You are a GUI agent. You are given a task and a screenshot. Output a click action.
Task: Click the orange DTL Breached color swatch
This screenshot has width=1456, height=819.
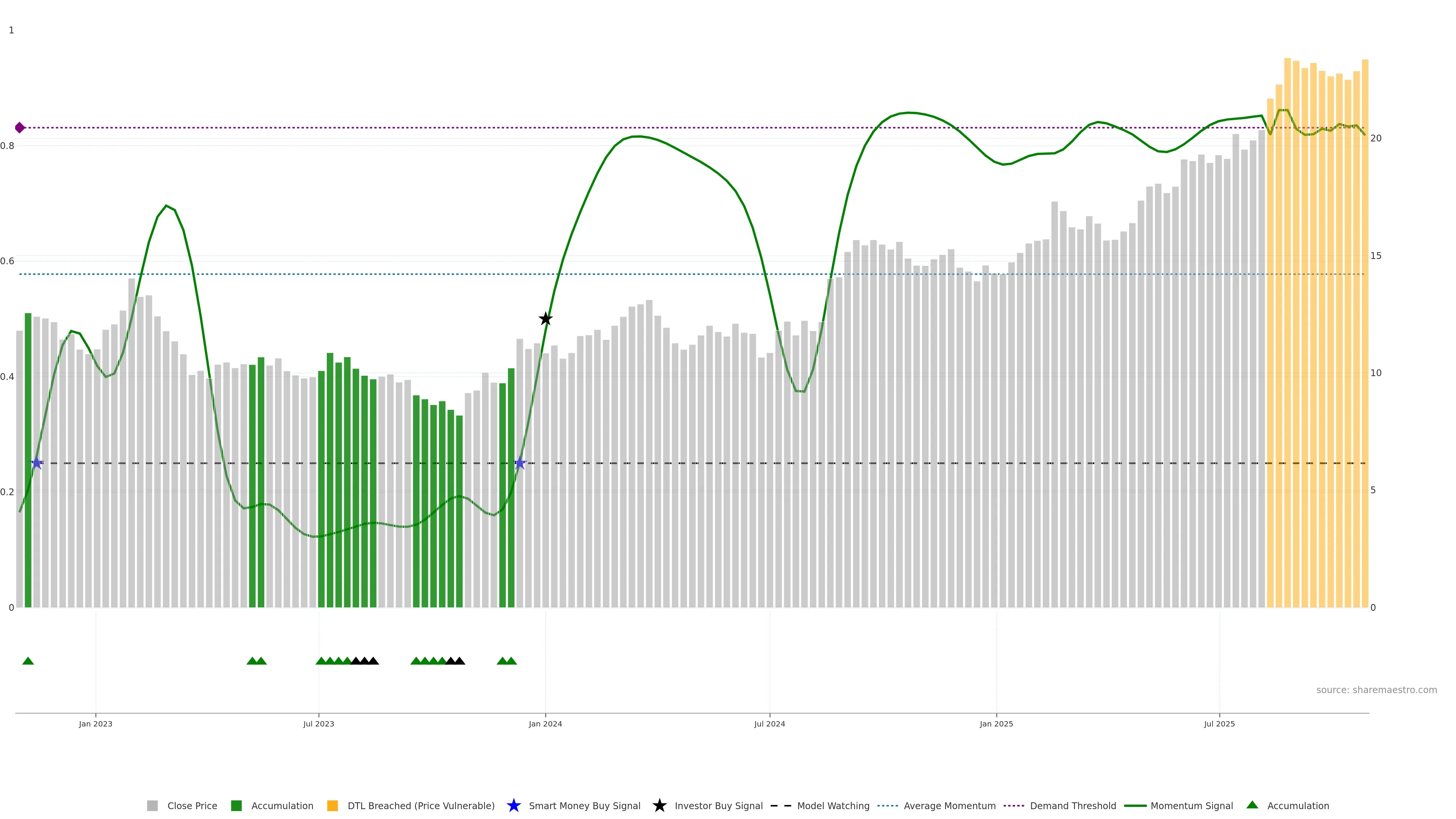(333, 806)
